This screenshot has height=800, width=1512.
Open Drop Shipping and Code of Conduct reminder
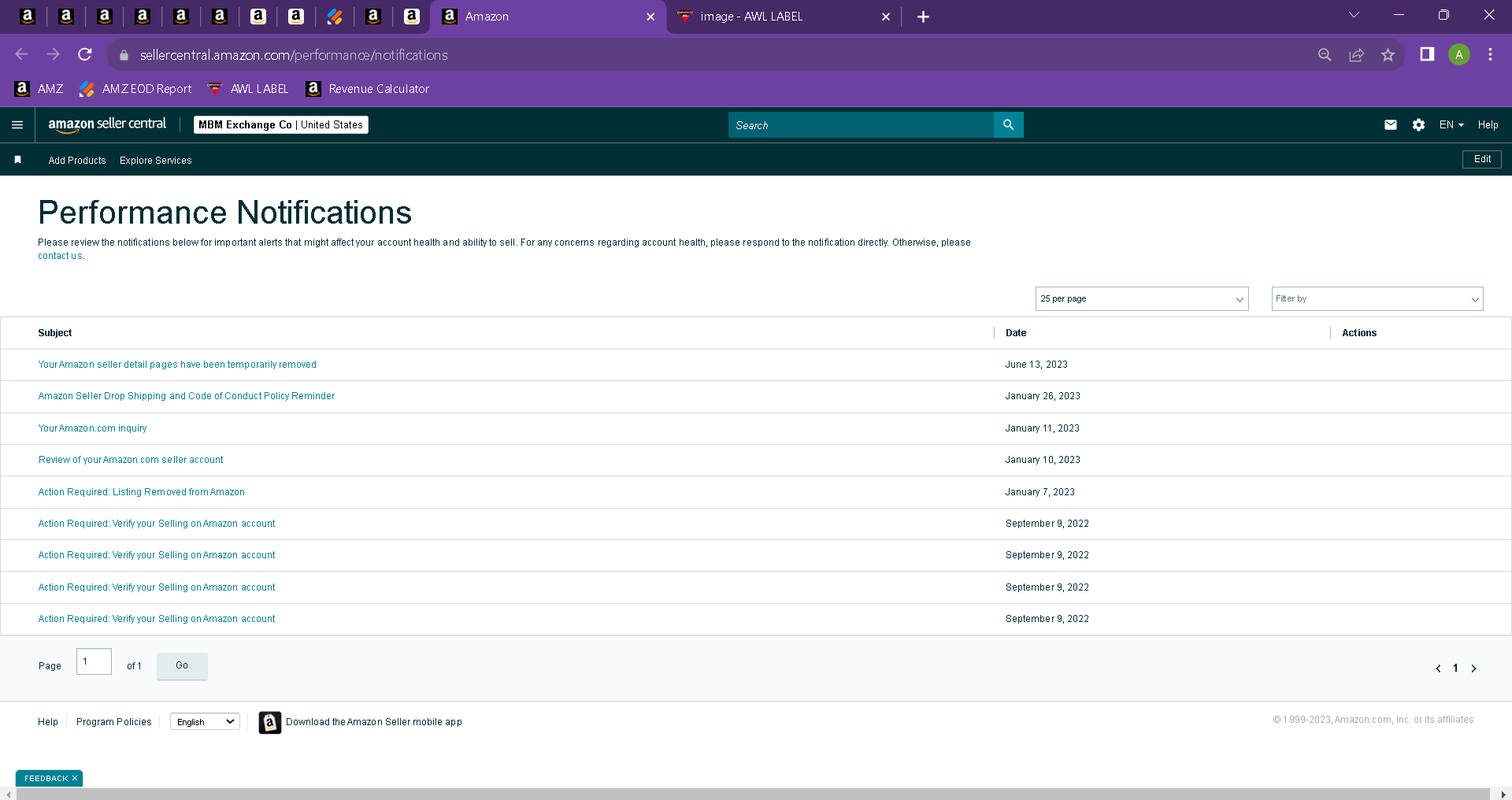pyautogui.click(x=187, y=396)
